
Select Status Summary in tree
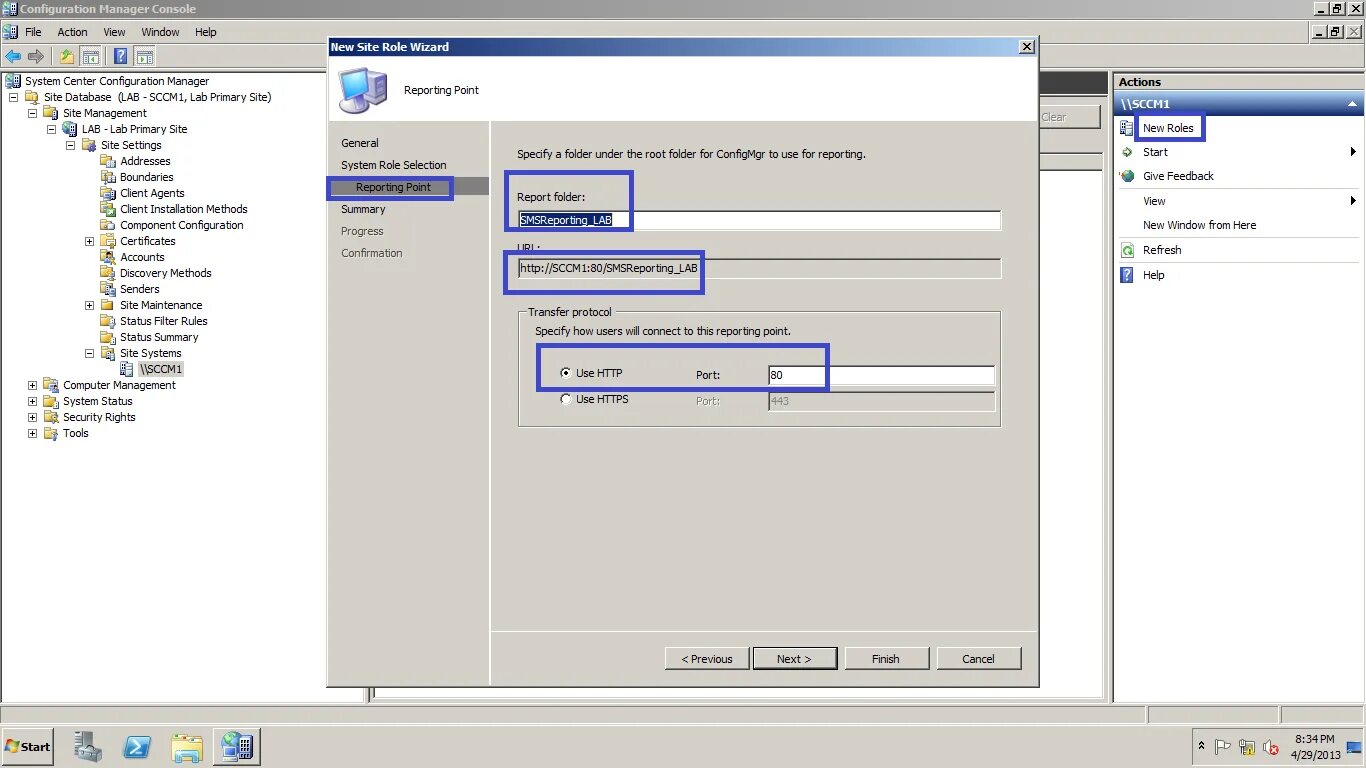(x=159, y=337)
